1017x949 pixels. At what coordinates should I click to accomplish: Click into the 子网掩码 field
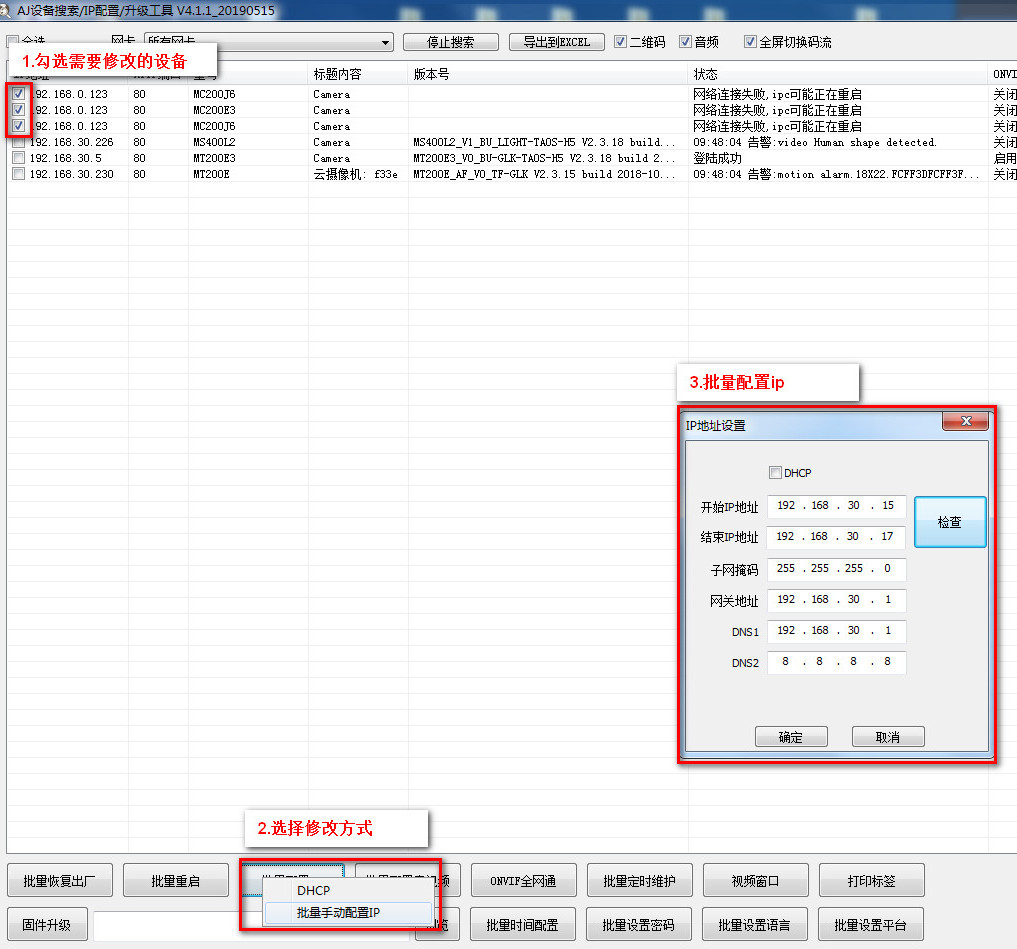pyautogui.click(x=836, y=569)
